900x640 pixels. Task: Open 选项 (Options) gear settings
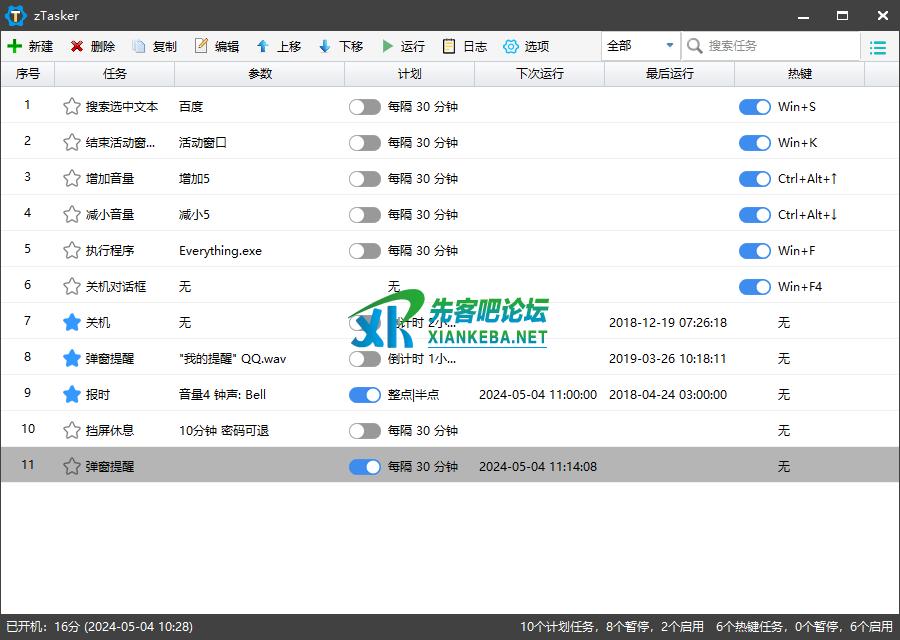point(511,46)
